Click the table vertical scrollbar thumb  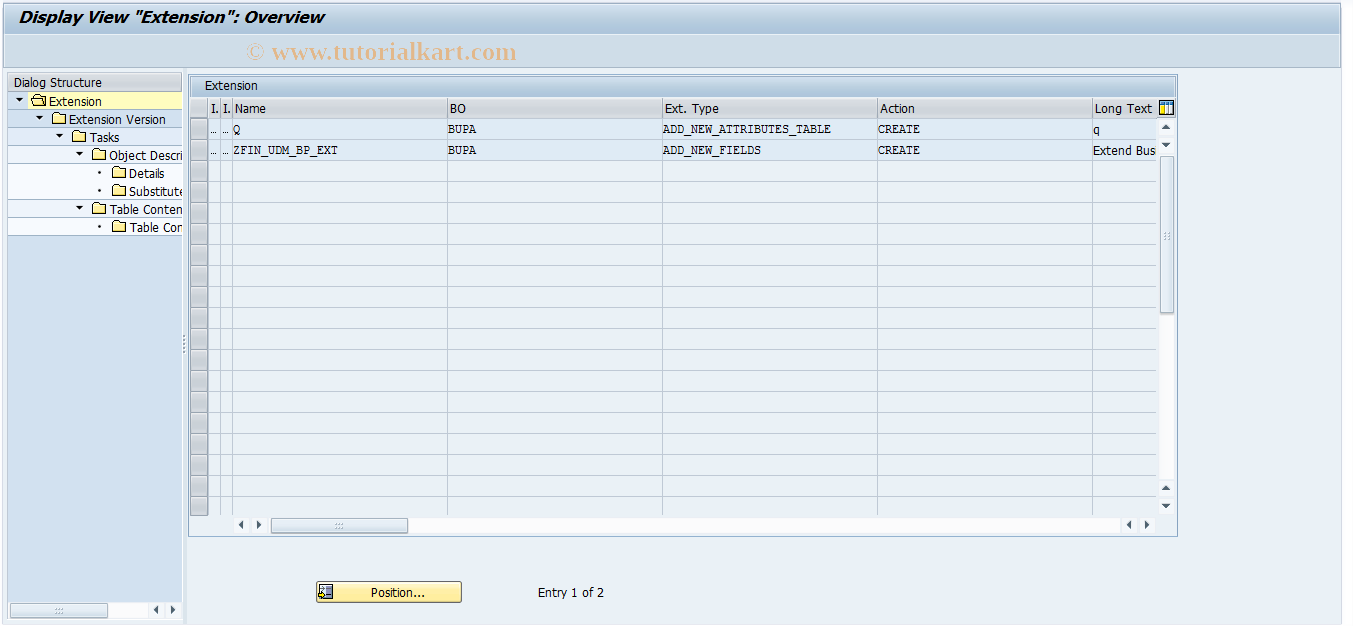coord(1166,235)
